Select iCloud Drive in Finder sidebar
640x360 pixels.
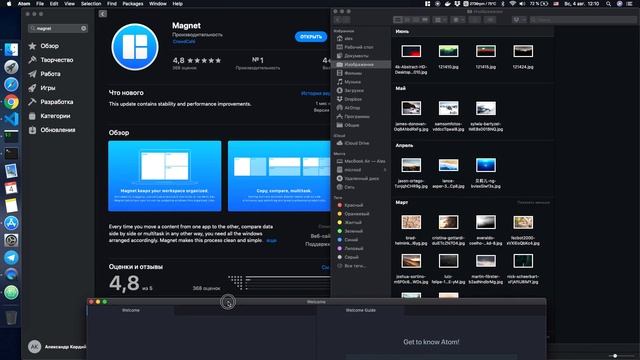pos(357,143)
